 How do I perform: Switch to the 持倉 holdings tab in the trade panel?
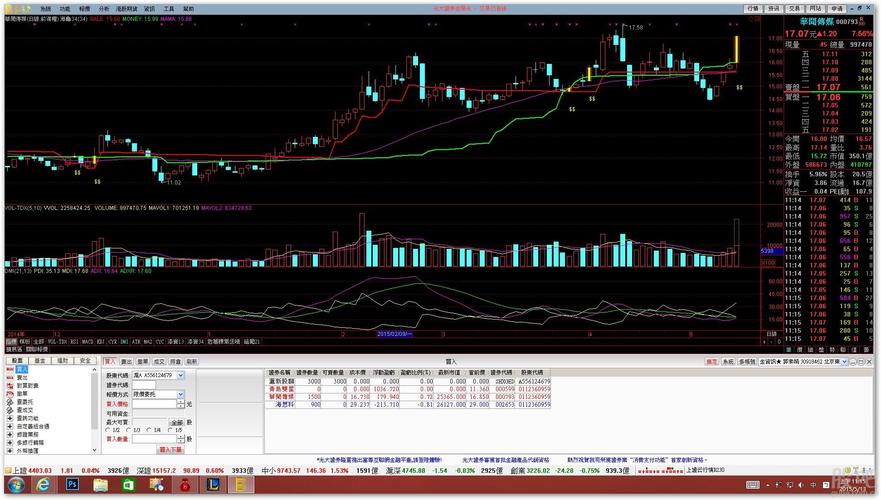point(175,362)
